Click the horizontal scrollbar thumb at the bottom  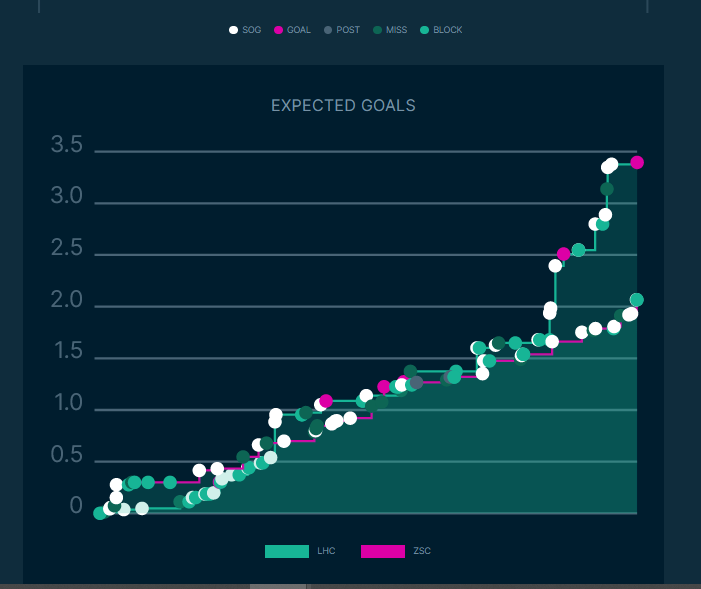tap(278, 586)
